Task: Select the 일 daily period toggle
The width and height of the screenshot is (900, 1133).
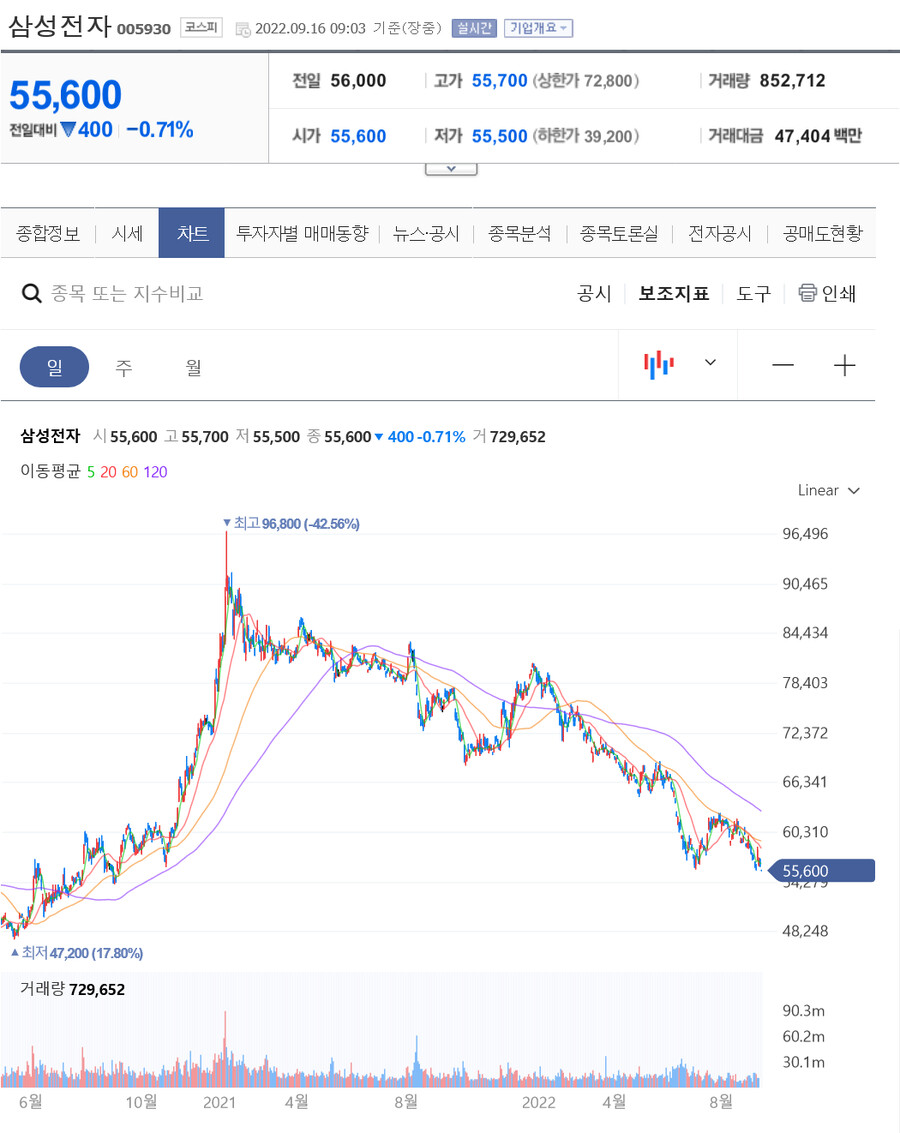Action: pyautogui.click(x=54, y=367)
